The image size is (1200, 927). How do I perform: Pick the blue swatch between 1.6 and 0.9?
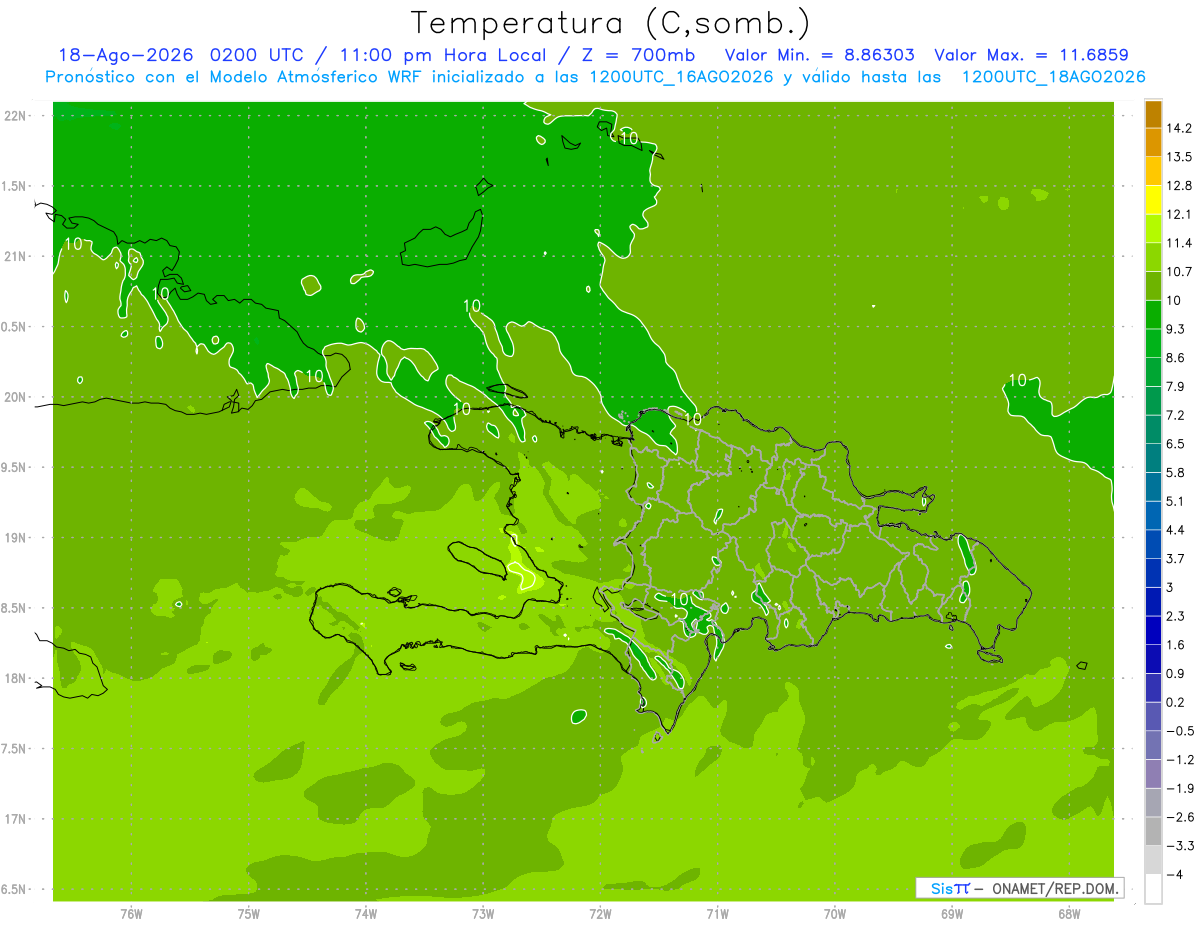click(x=1153, y=659)
